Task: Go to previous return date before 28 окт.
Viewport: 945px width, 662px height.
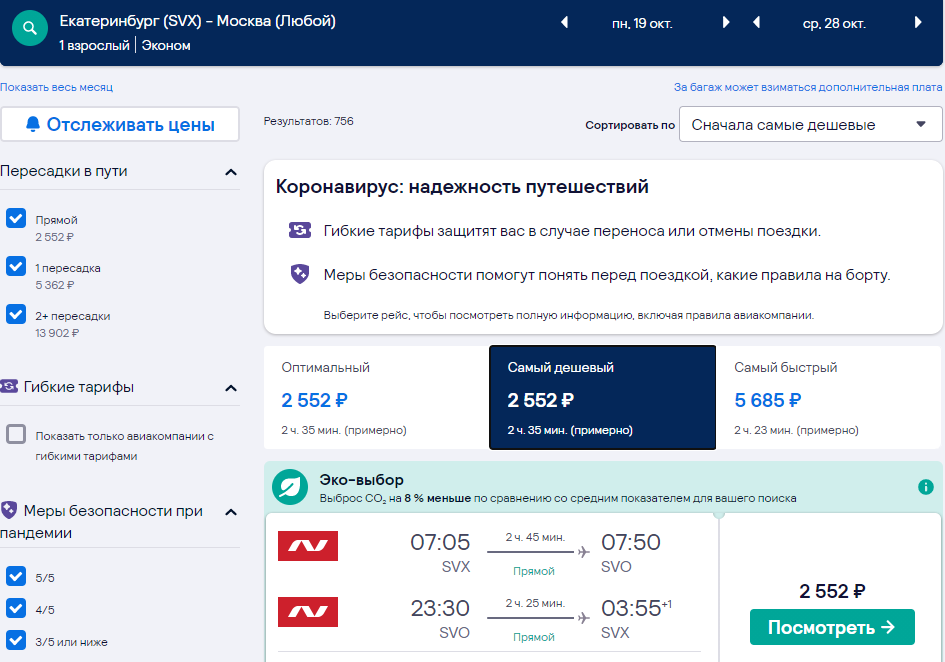Action: [x=756, y=23]
